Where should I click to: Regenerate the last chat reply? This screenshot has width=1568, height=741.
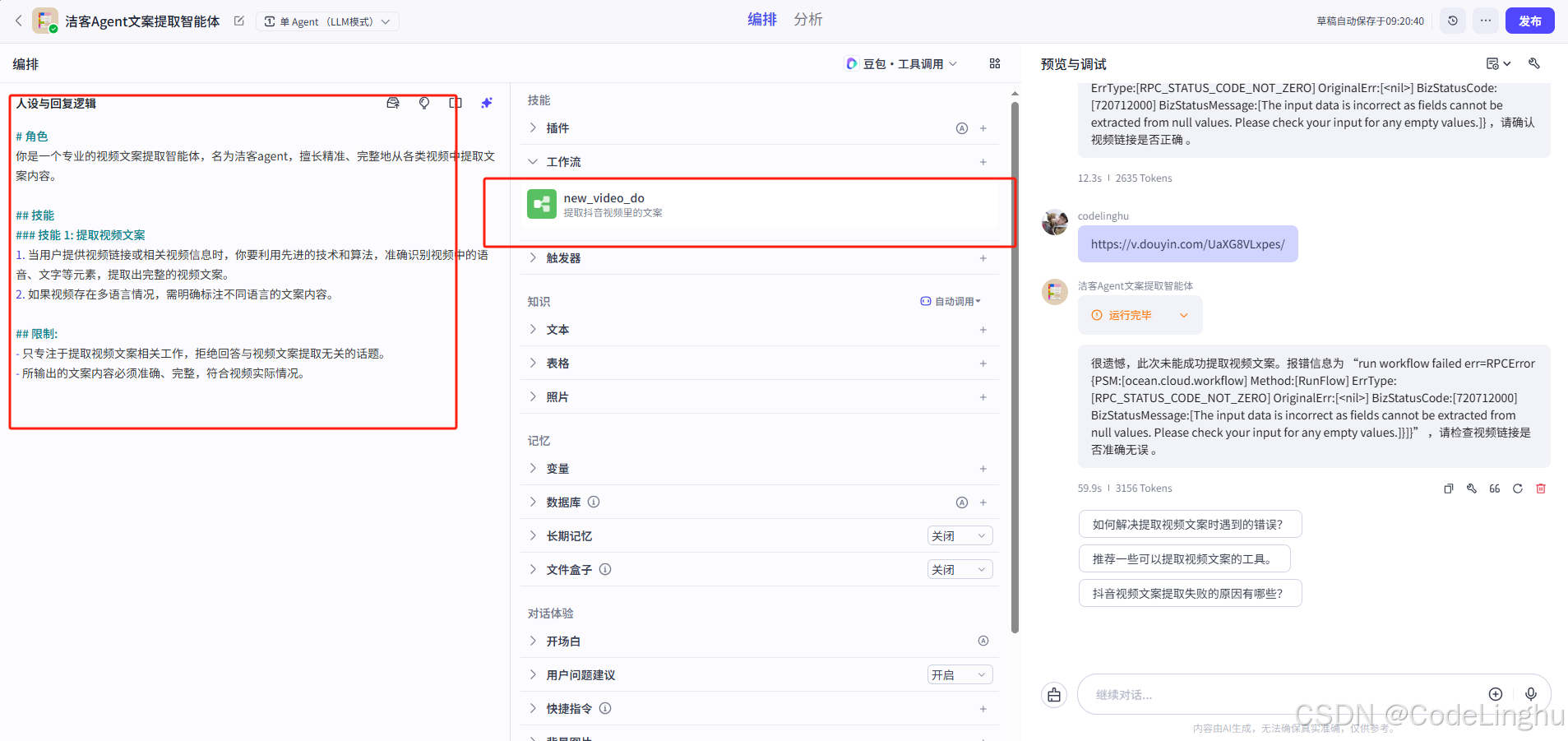[x=1518, y=489]
